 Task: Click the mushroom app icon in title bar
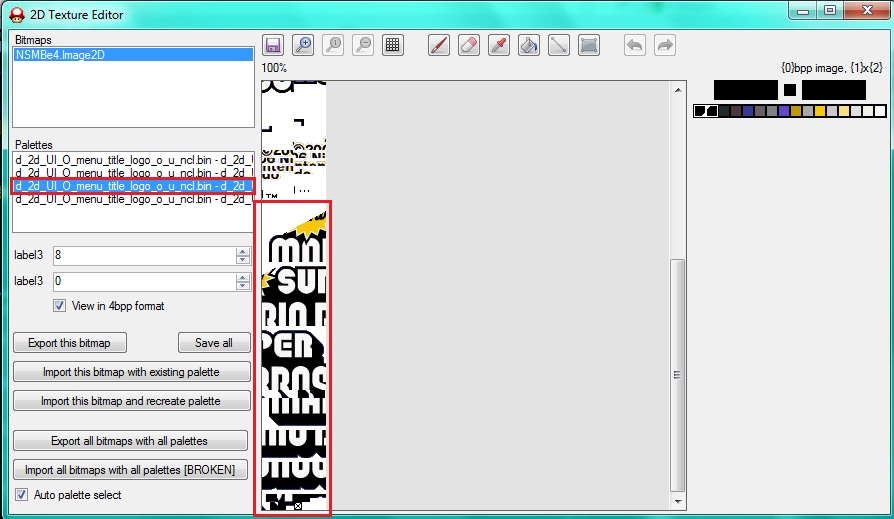point(17,14)
